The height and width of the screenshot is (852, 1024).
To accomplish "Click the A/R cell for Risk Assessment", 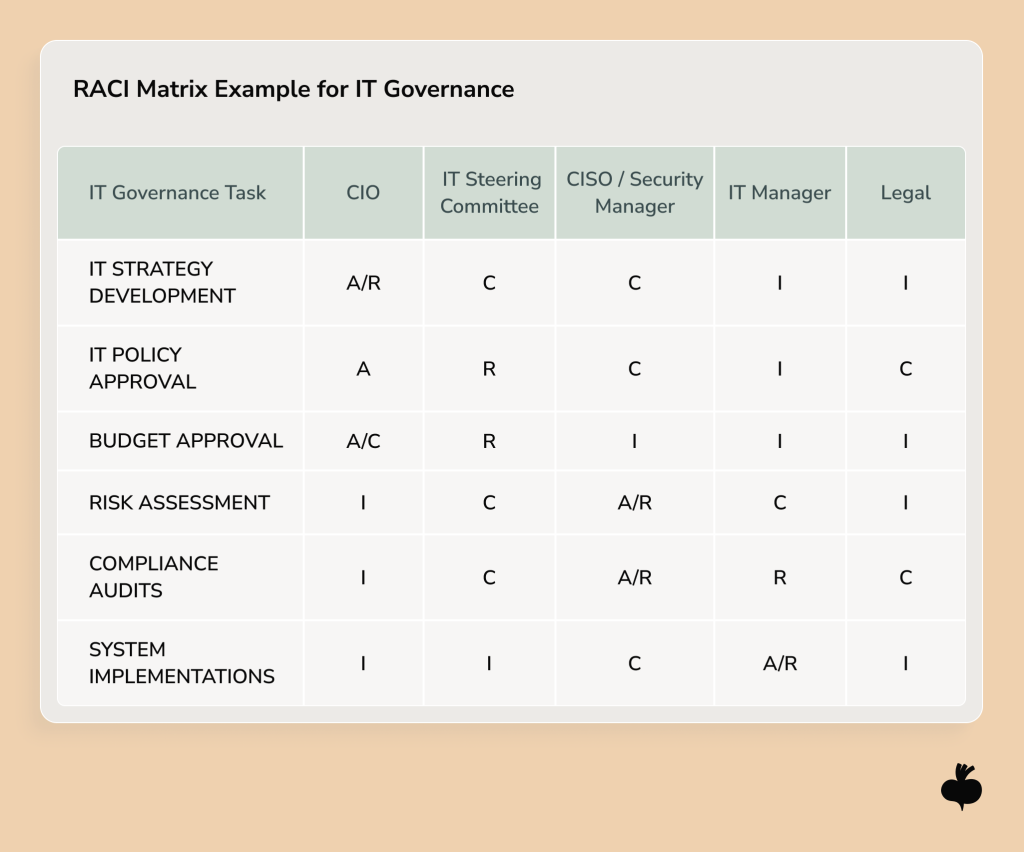I will point(634,503).
